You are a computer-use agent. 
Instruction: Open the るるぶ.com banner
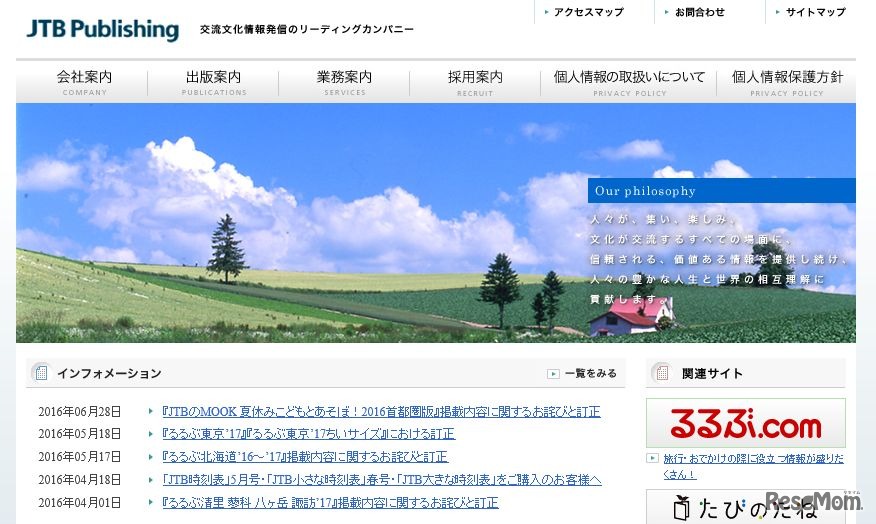pos(746,423)
